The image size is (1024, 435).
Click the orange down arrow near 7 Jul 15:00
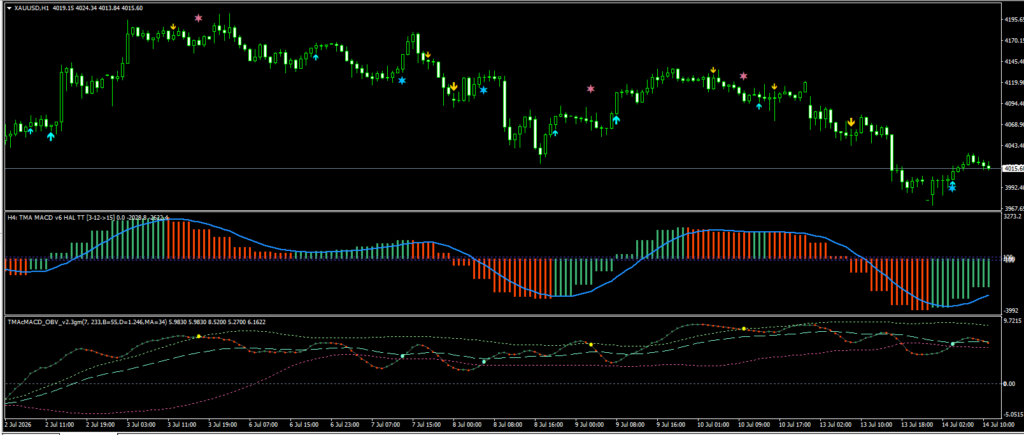(x=428, y=56)
